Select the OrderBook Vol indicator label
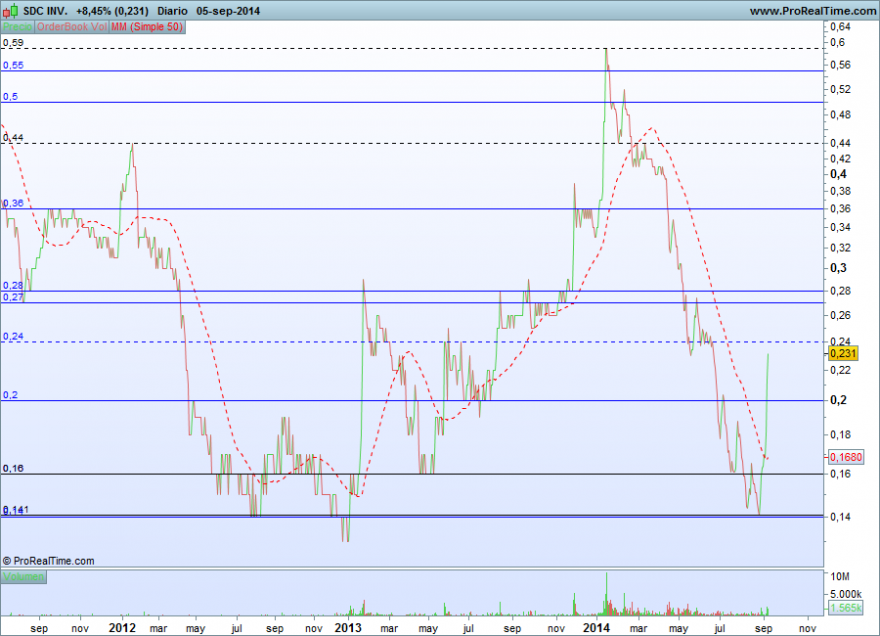Viewport: 880px width, 636px height. tap(72, 26)
